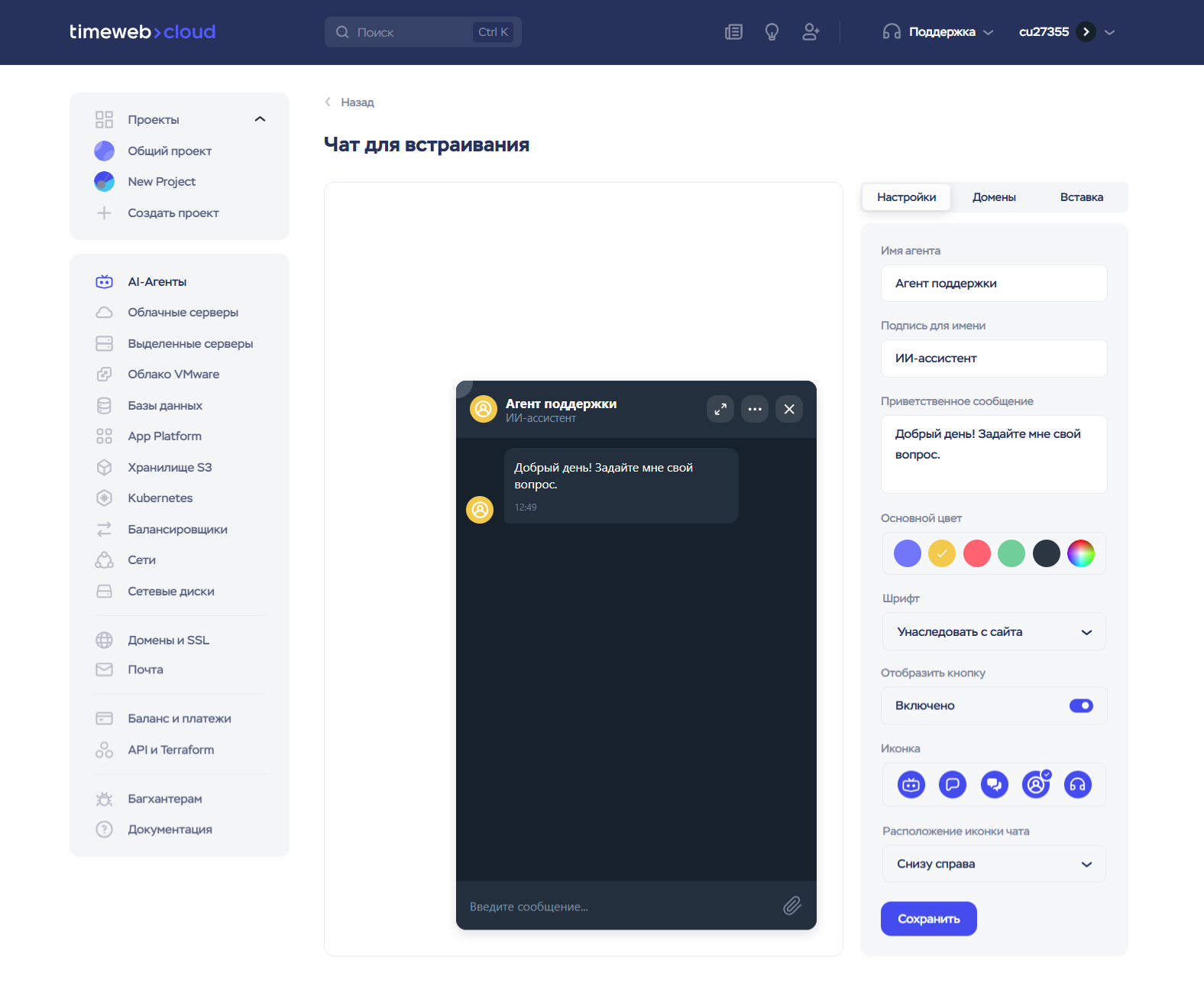Screen dimensions: 1204x986
Task: Choose the double speech bubble icon
Action: [x=994, y=784]
